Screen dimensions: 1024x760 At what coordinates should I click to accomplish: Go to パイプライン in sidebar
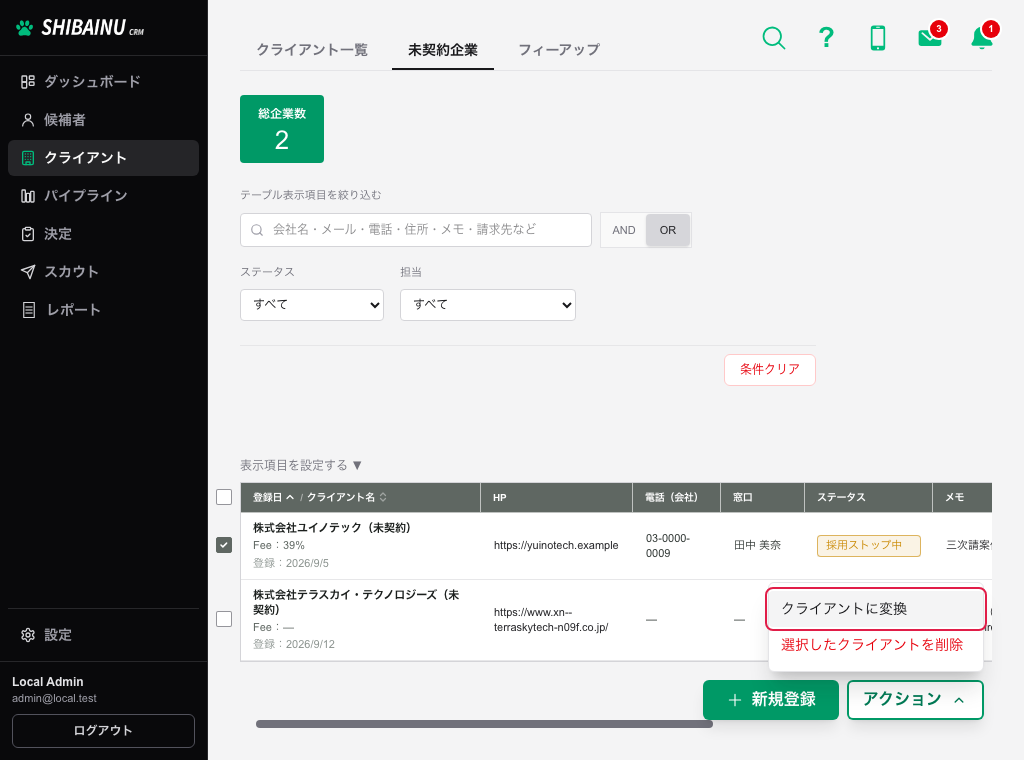tap(103, 196)
